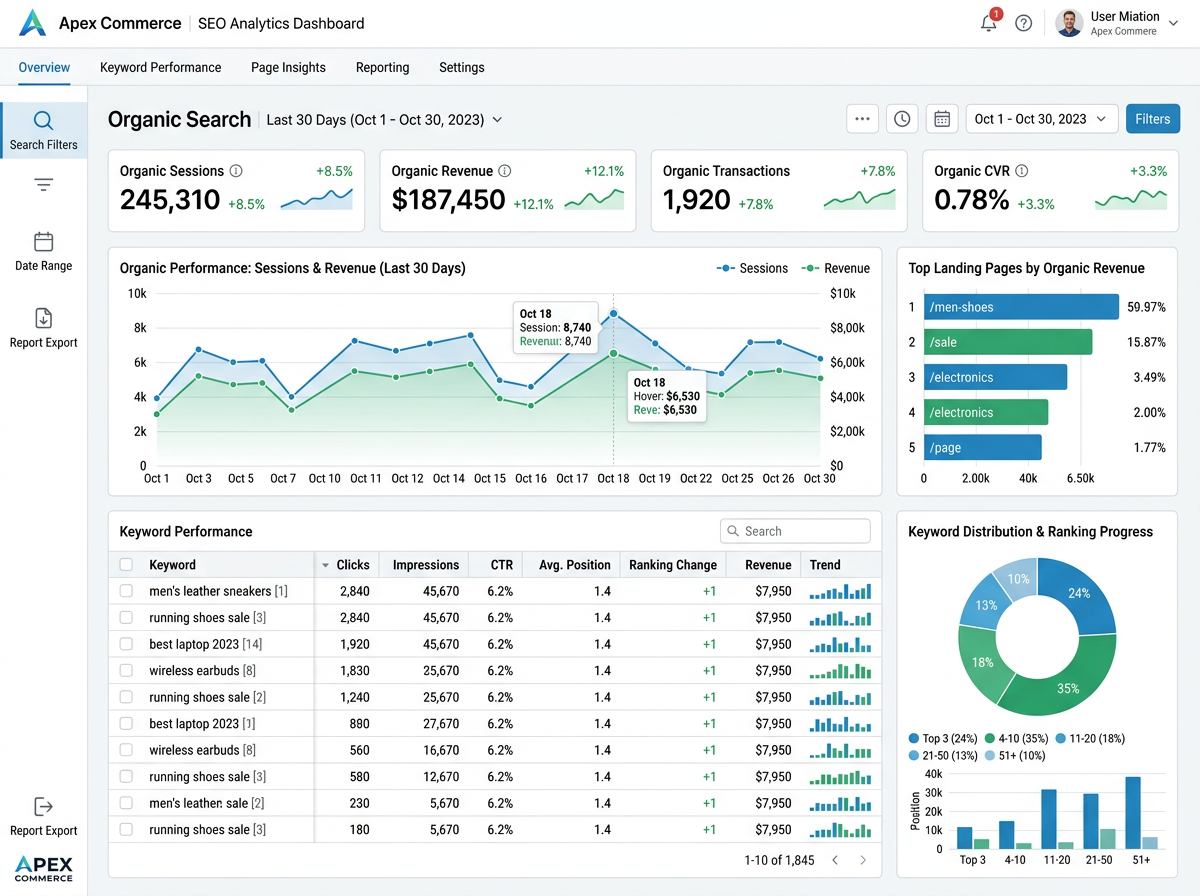
Task: Click the blue Filters button
Action: click(x=1152, y=119)
